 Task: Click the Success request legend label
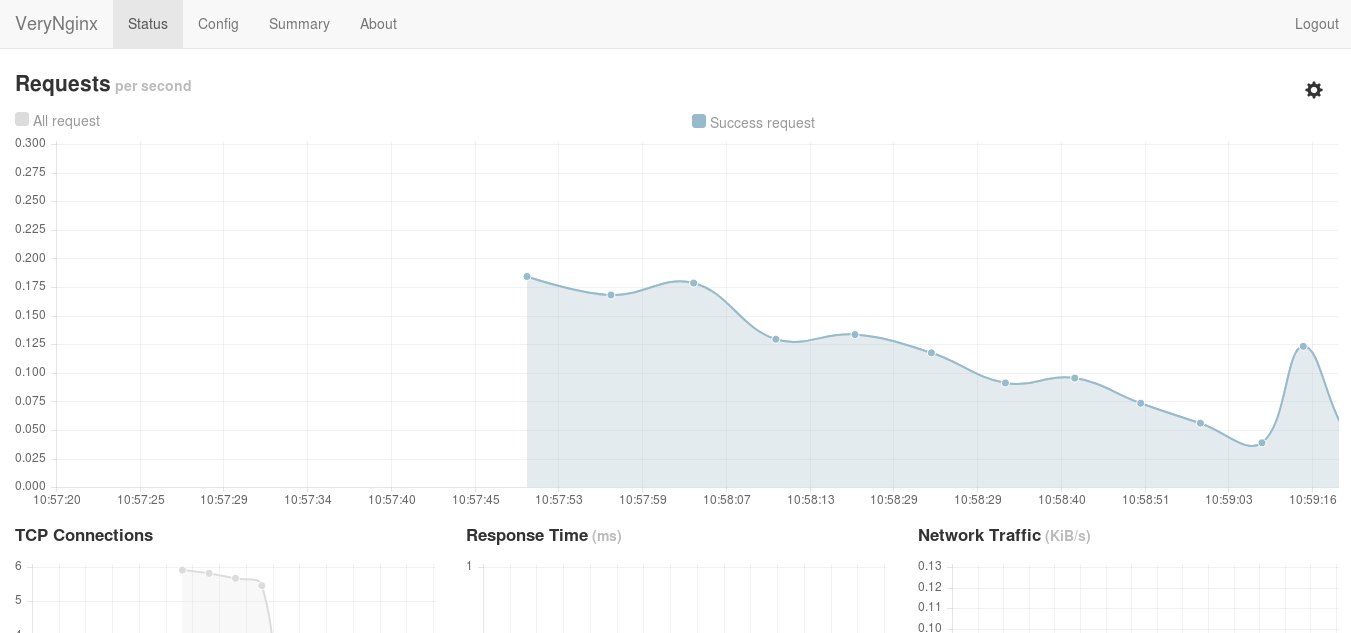(762, 123)
